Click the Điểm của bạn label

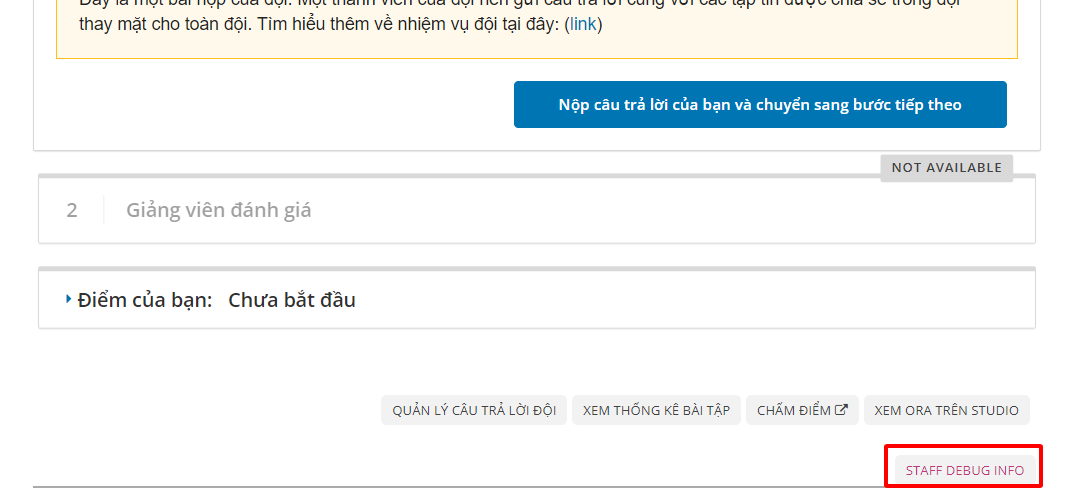coord(144,300)
